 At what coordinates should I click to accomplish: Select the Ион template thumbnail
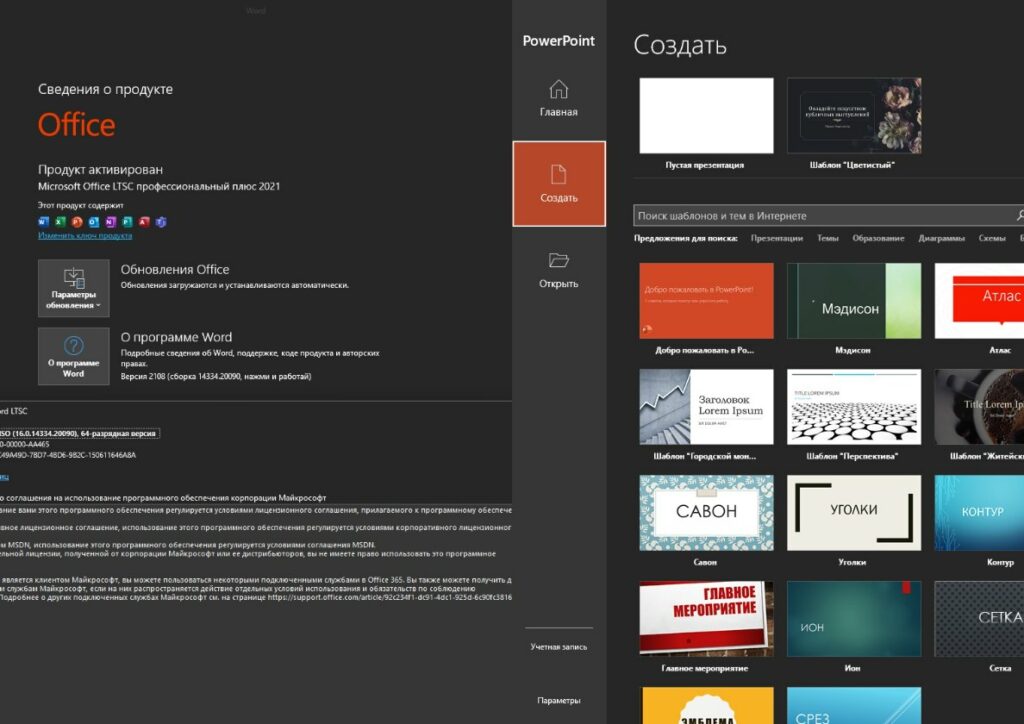tap(854, 619)
